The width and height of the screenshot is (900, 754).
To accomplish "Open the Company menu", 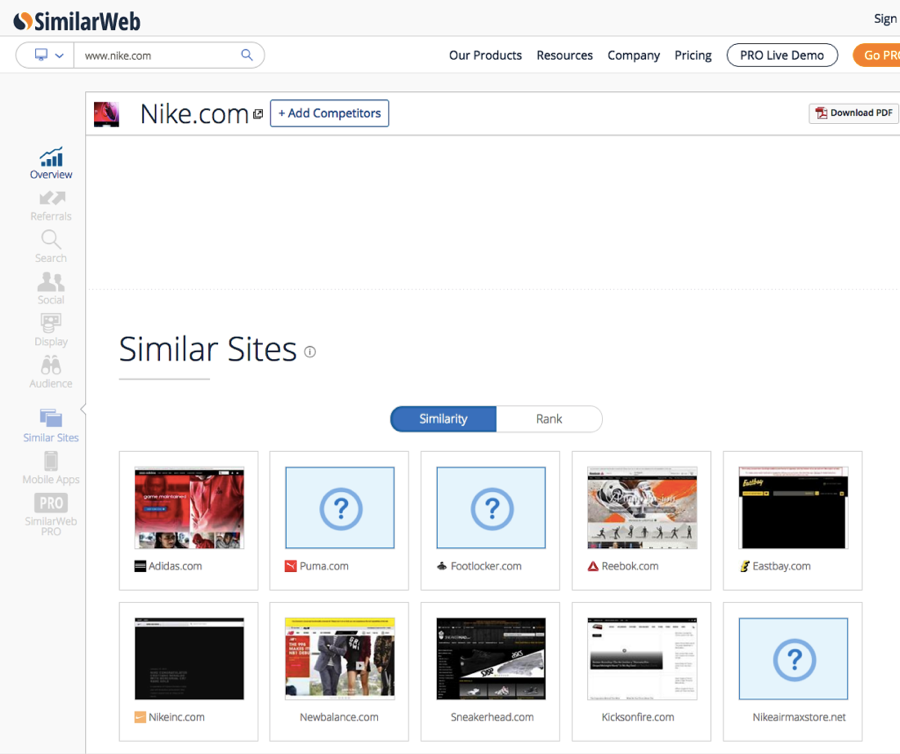I will pos(634,56).
